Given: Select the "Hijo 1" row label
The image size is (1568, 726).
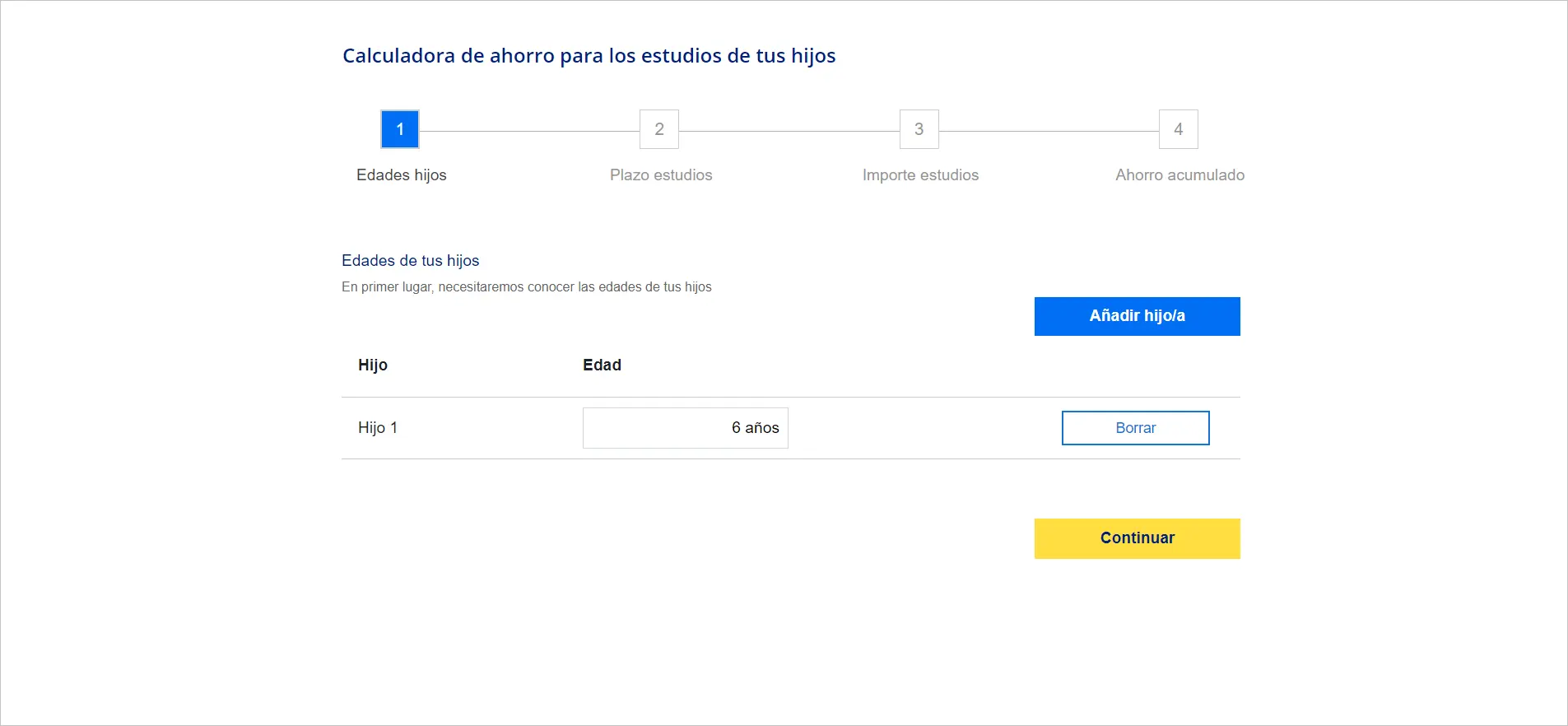Looking at the screenshot, I should tap(378, 428).
